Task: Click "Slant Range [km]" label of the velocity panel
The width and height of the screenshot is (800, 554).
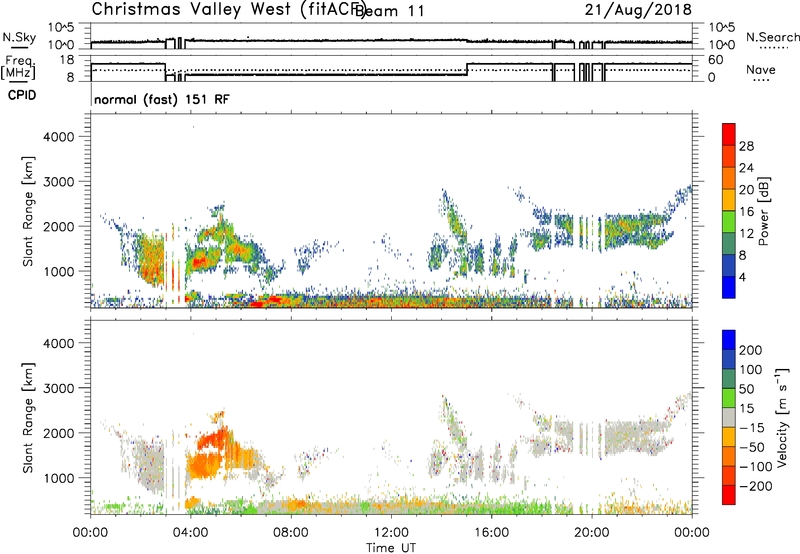Action: pos(28,418)
